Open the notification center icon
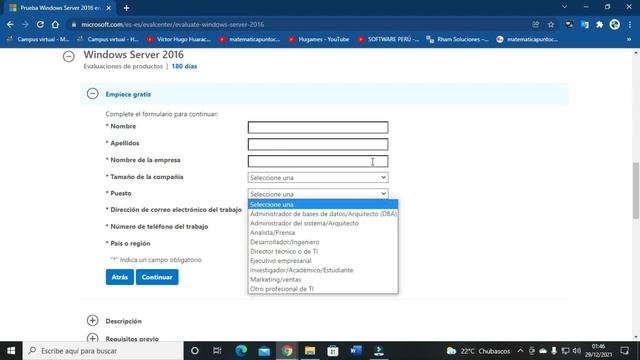Image resolution: width=640 pixels, height=360 pixels. pos(624,351)
